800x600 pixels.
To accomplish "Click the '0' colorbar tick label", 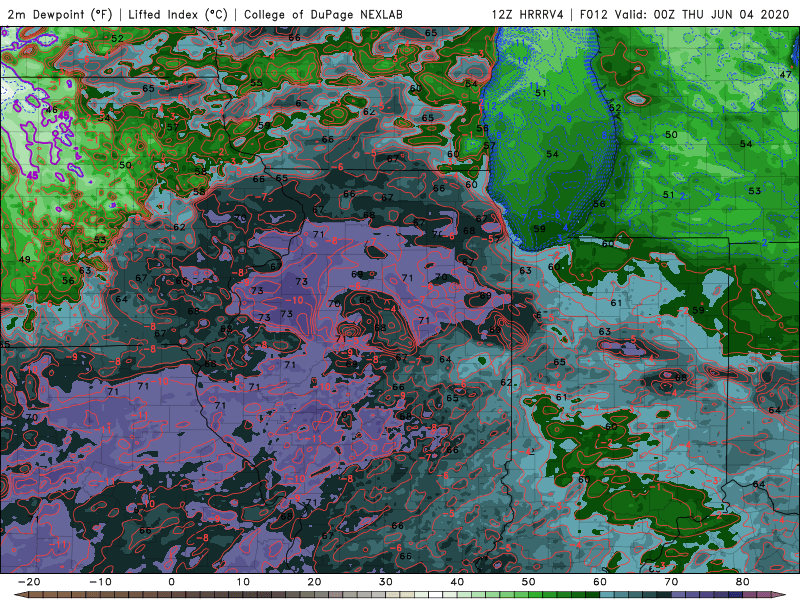I will [171, 582].
